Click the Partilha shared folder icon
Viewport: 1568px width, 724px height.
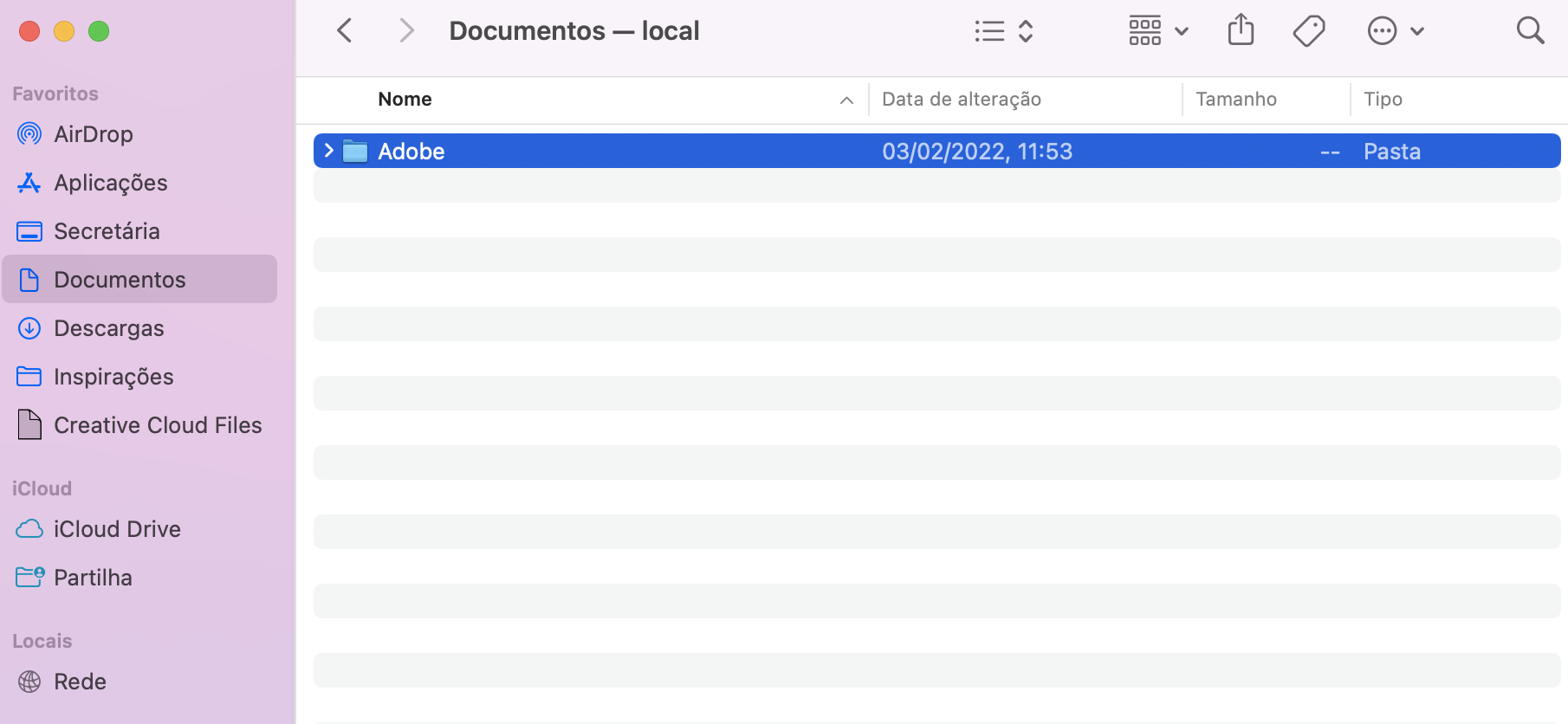[30, 577]
